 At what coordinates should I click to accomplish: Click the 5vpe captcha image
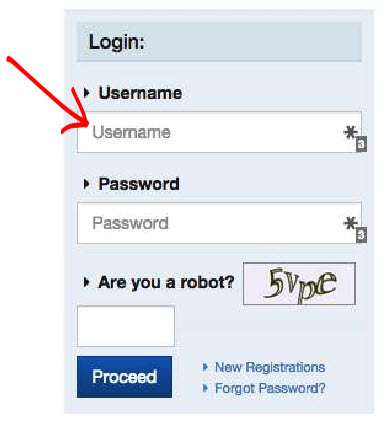tap(299, 284)
